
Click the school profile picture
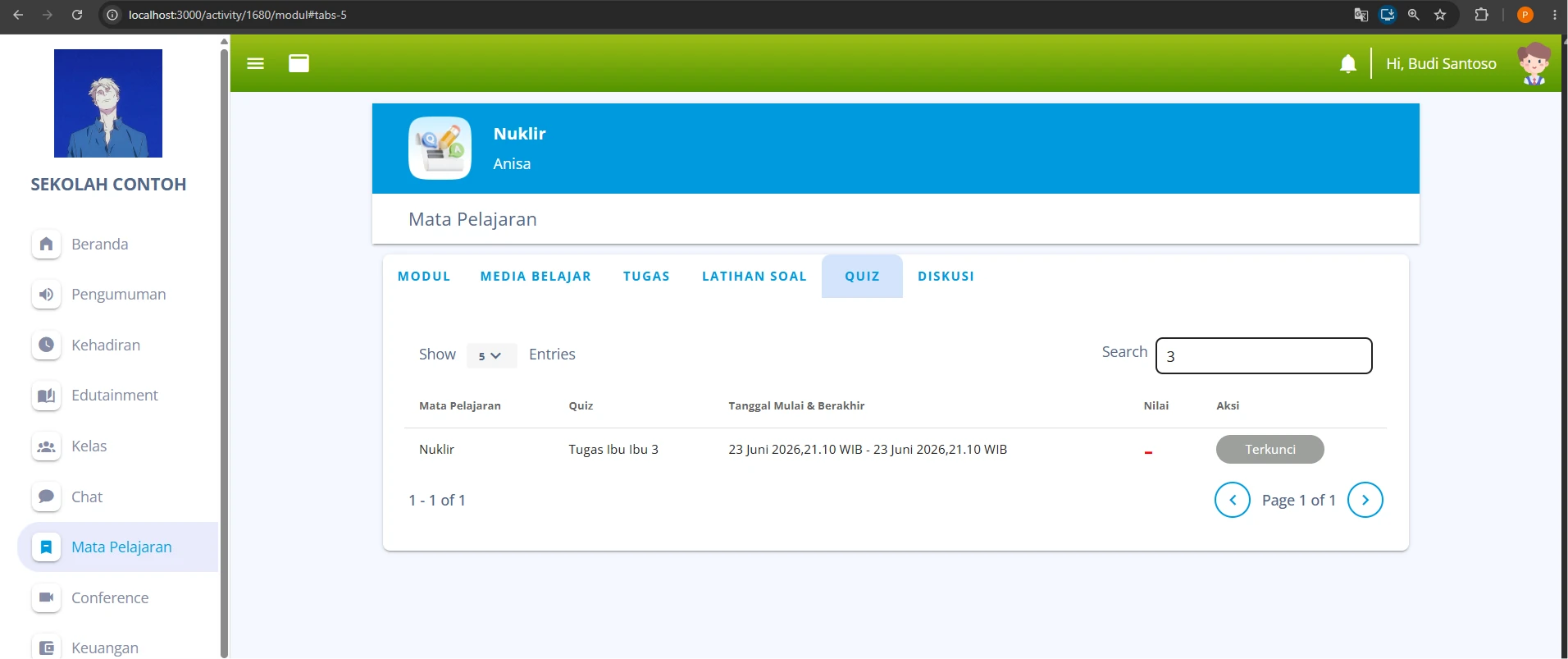coord(108,103)
